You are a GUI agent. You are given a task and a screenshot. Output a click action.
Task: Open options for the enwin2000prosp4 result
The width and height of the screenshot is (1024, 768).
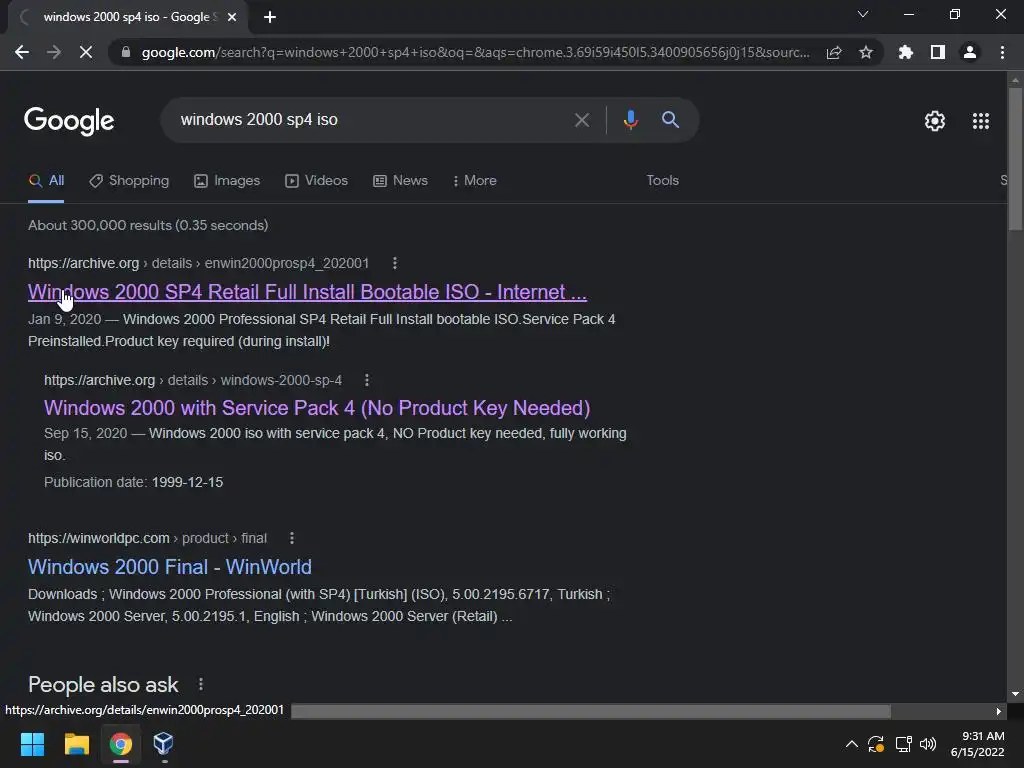pos(394,263)
